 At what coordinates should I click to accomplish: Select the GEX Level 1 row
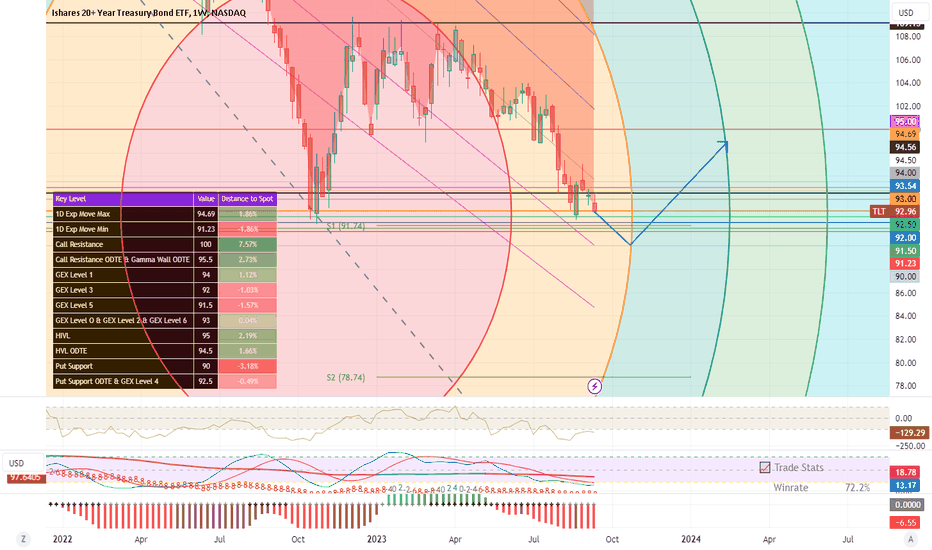coord(165,275)
